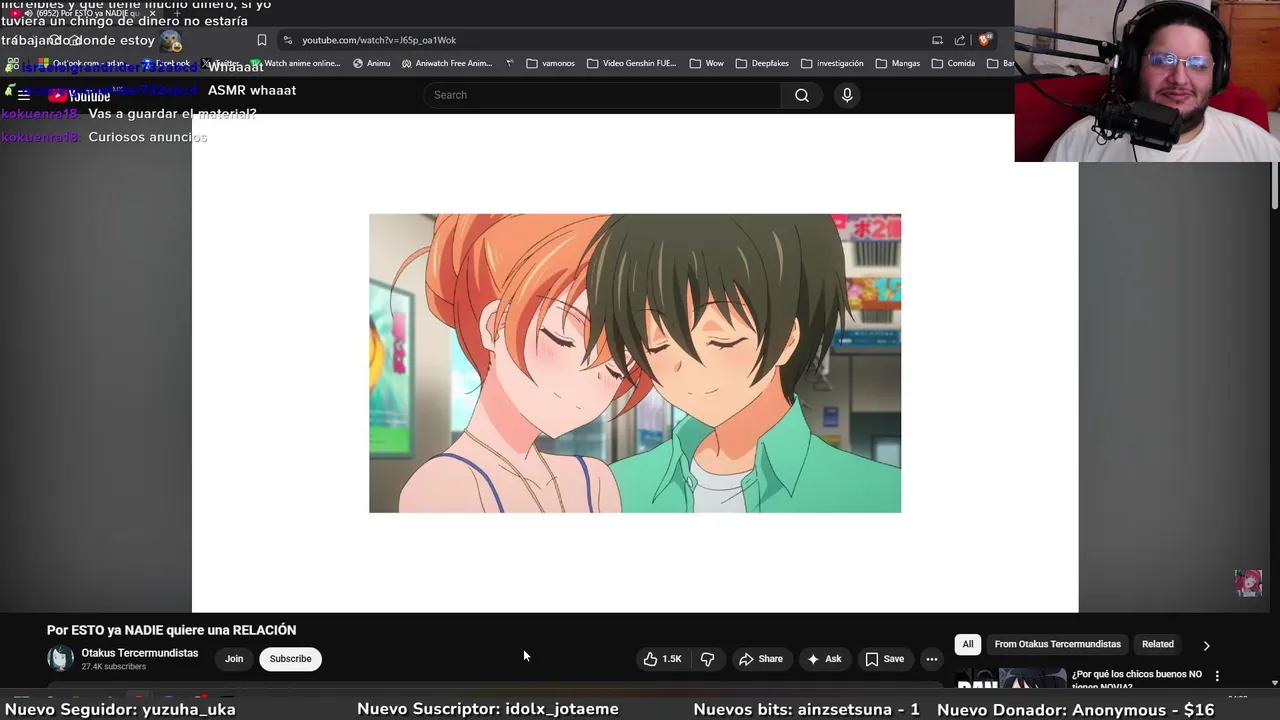Bookmark this page with the bookmark icon
Viewport: 1280px width, 720px height.
[x=262, y=40]
